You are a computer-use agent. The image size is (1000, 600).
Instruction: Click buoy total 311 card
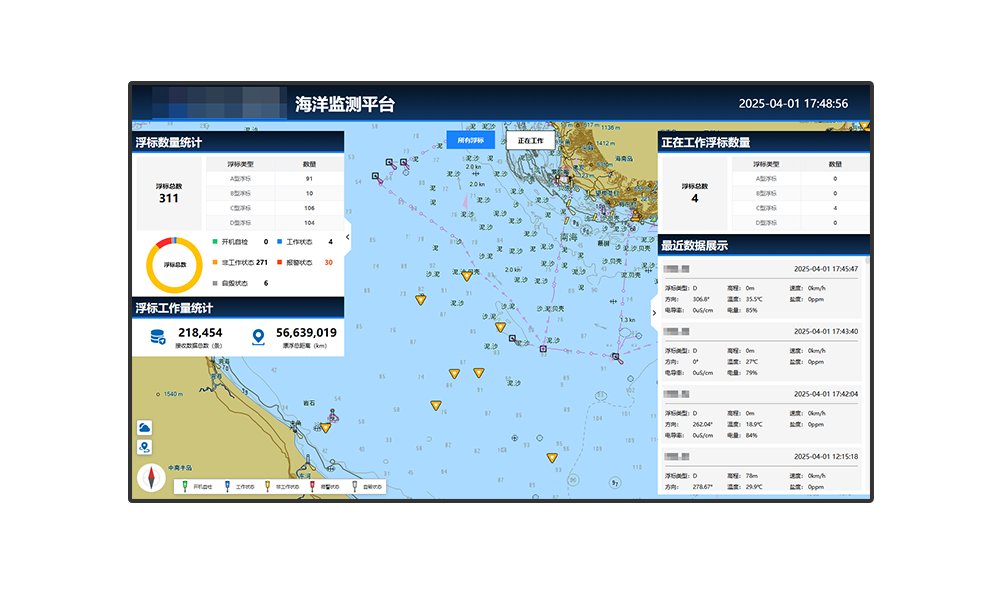click(169, 193)
